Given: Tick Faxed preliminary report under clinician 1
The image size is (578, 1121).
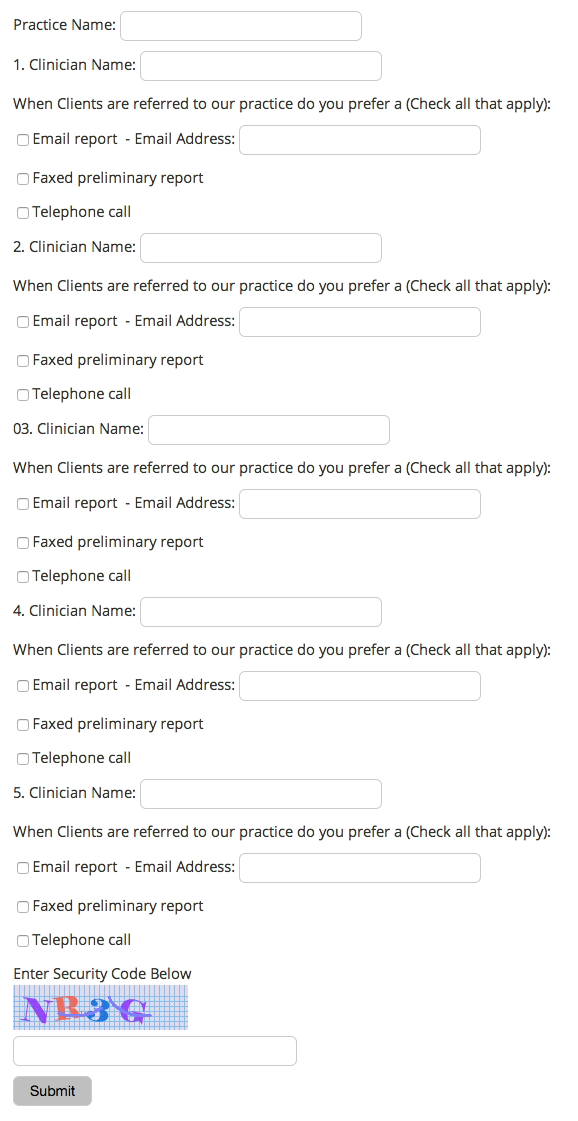Looking at the screenshot, I should point(23,179).
